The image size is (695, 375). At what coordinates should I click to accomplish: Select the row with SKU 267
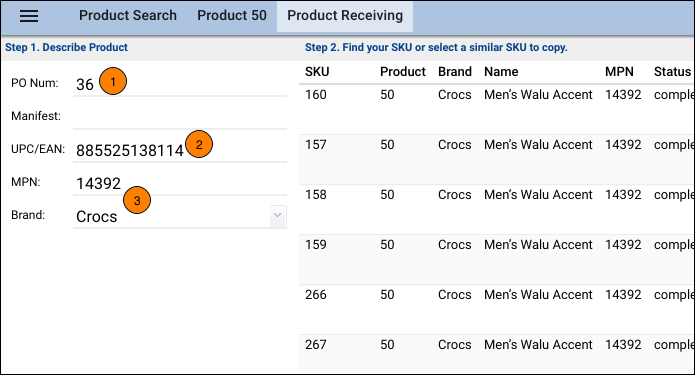pos(496,354)
